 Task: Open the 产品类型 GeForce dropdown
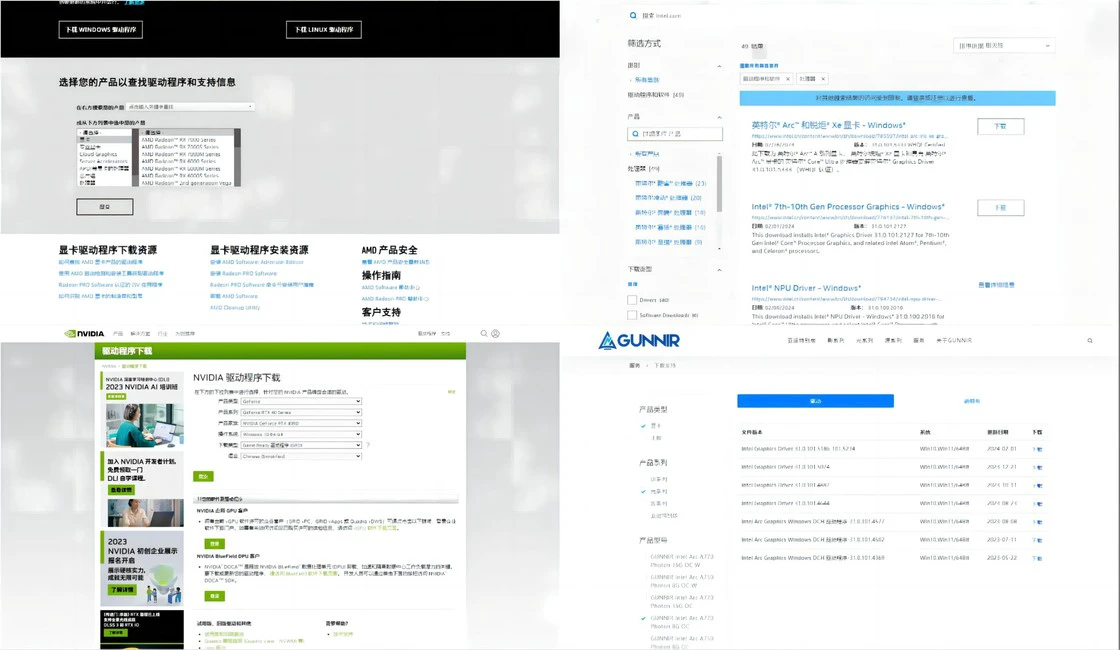tap(301, 401)
